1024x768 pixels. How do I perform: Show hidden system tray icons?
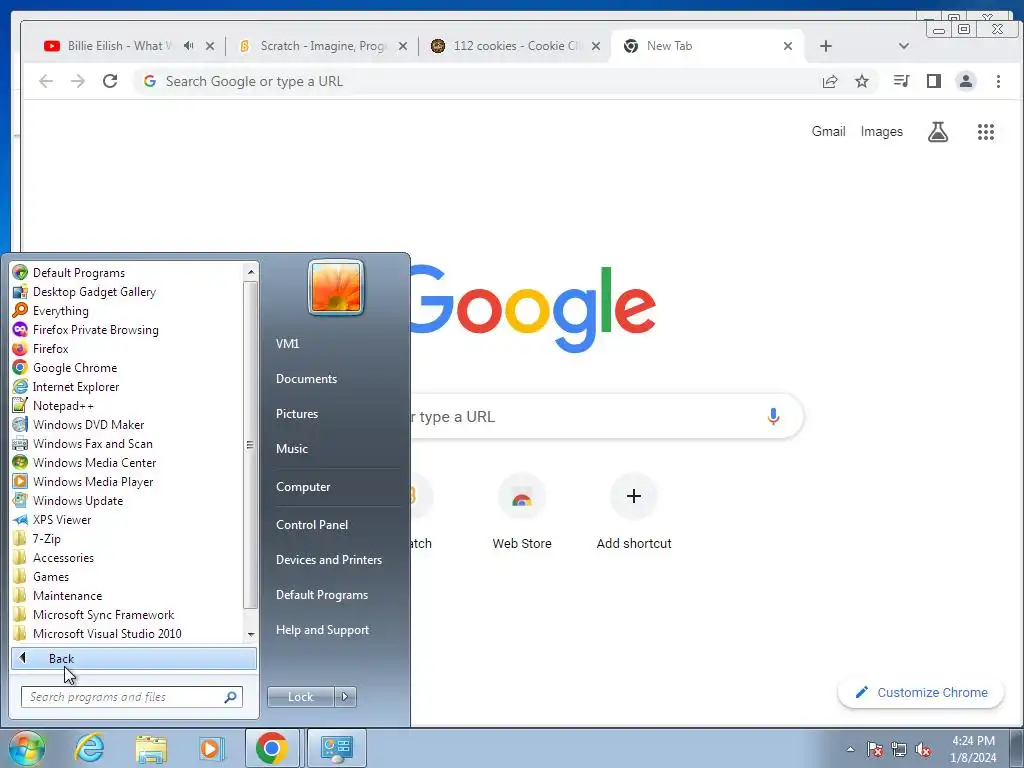[850, 749]
